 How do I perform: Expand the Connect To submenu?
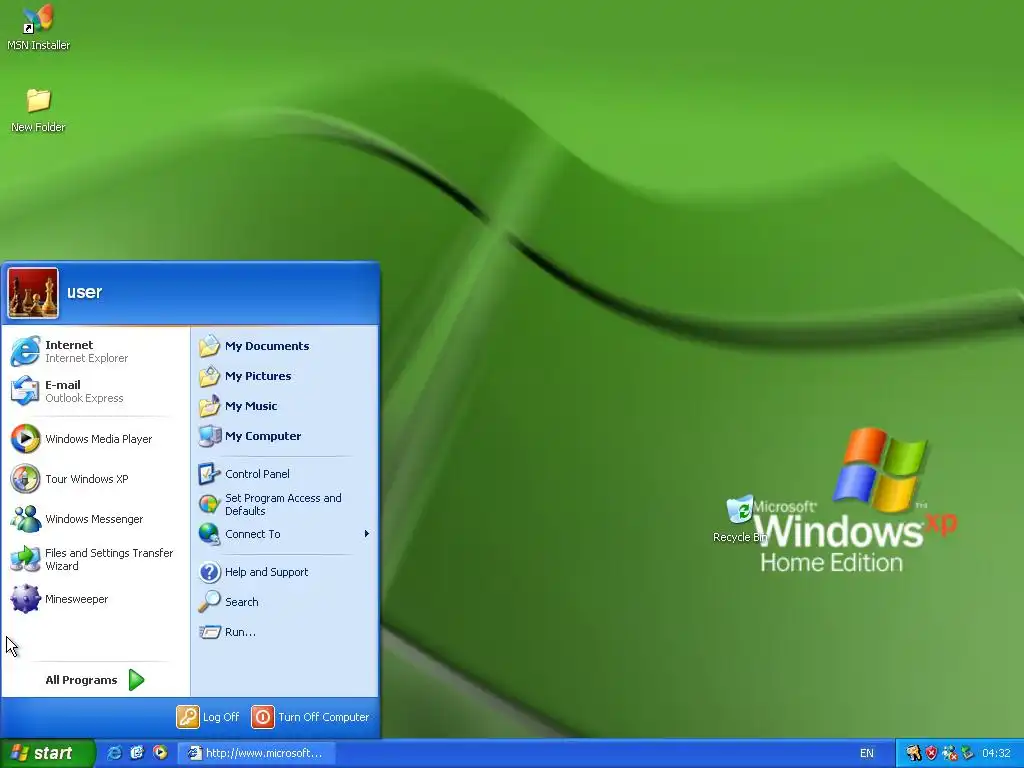click(285, 534)
